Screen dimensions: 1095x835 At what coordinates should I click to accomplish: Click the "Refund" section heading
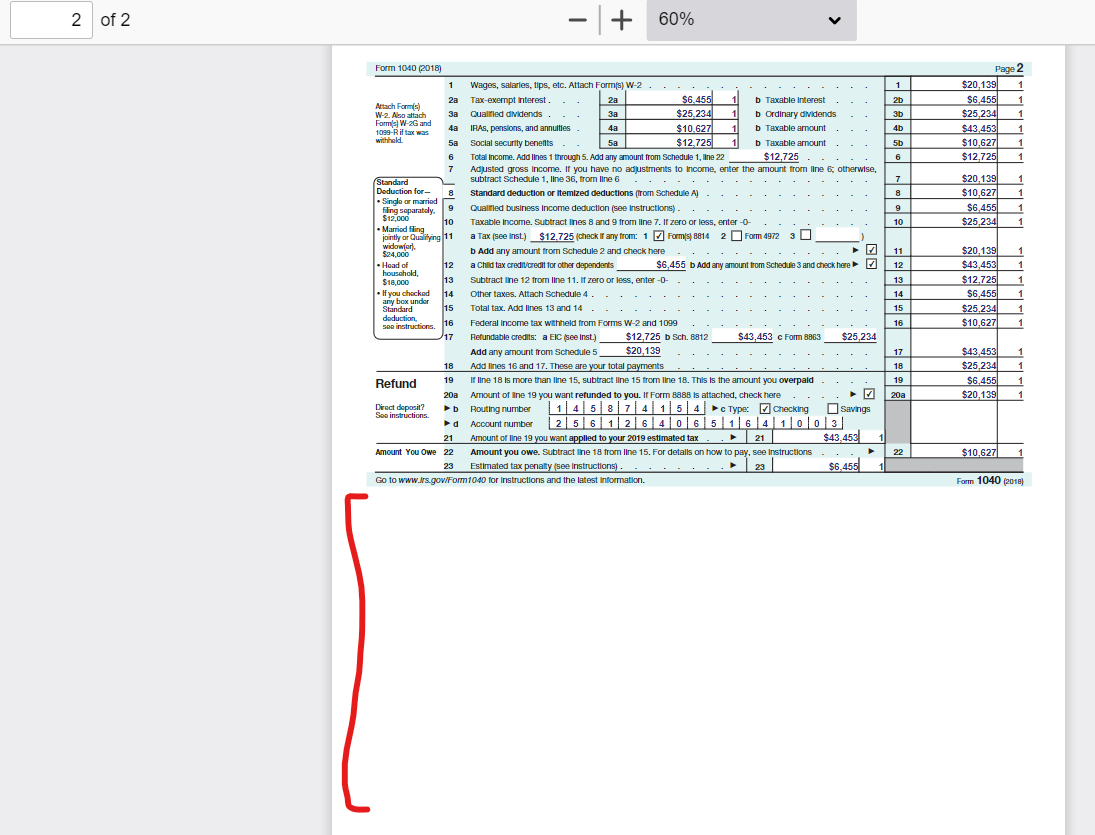pos(396,384)
